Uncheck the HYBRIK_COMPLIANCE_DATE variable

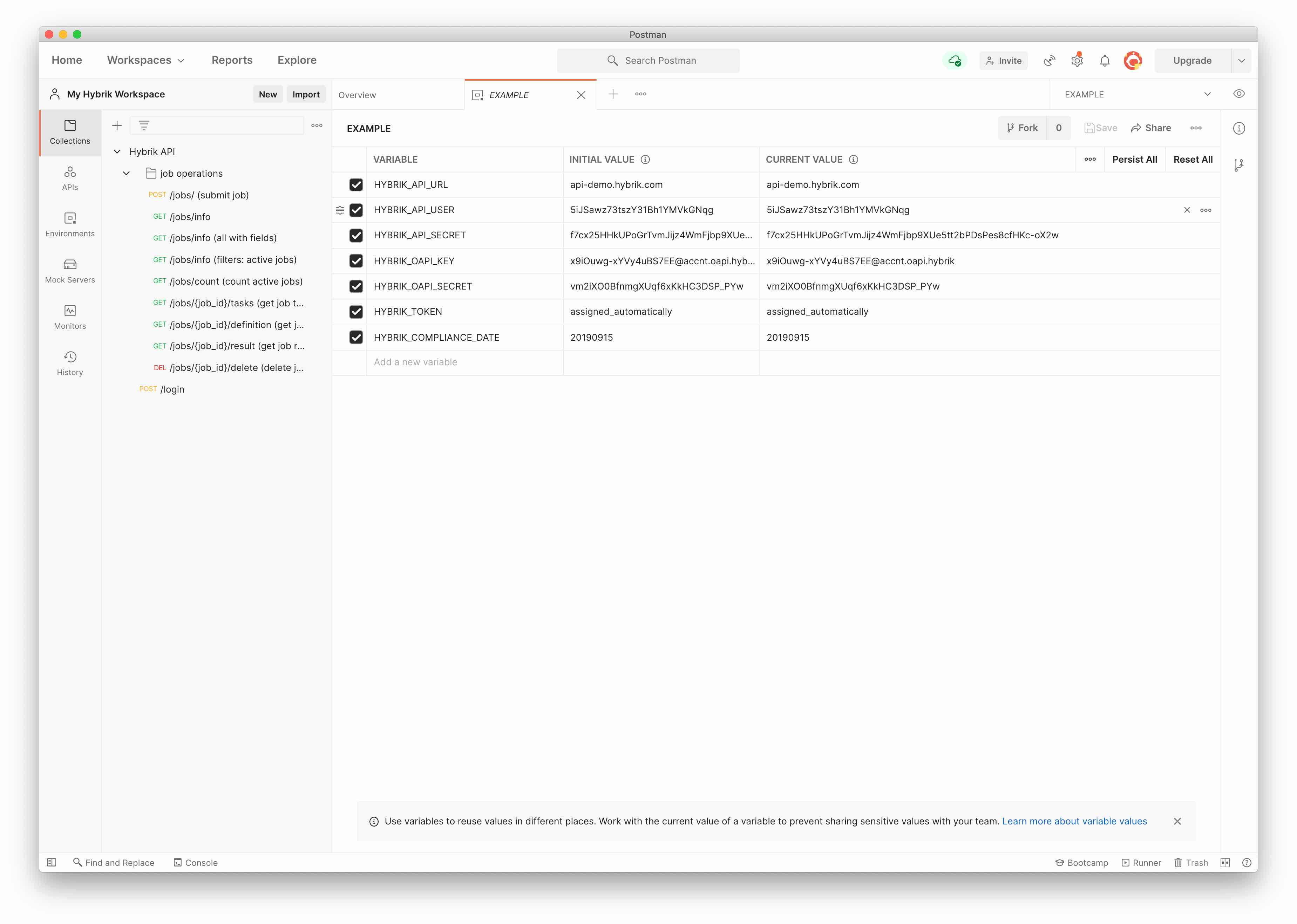[x=356, y=338]
